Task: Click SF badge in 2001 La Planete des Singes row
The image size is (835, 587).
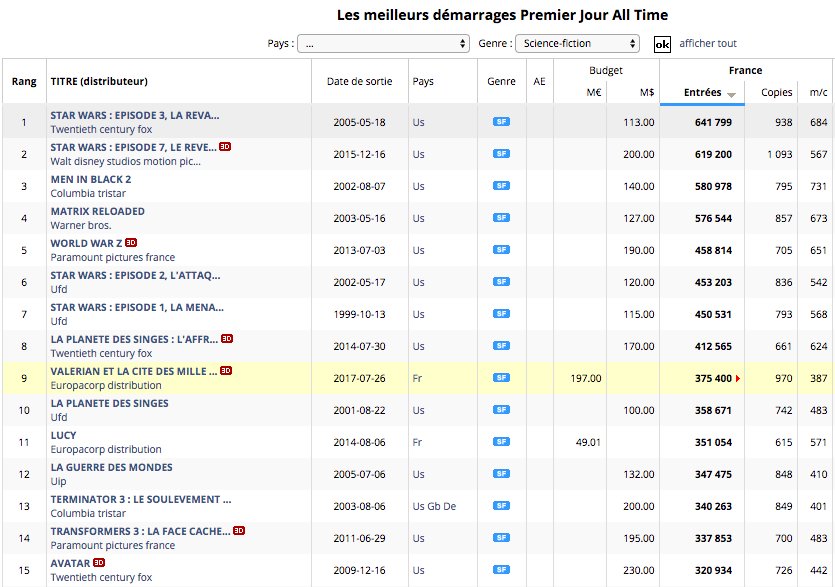Action: pyautogui.click(x=501, y=410)
